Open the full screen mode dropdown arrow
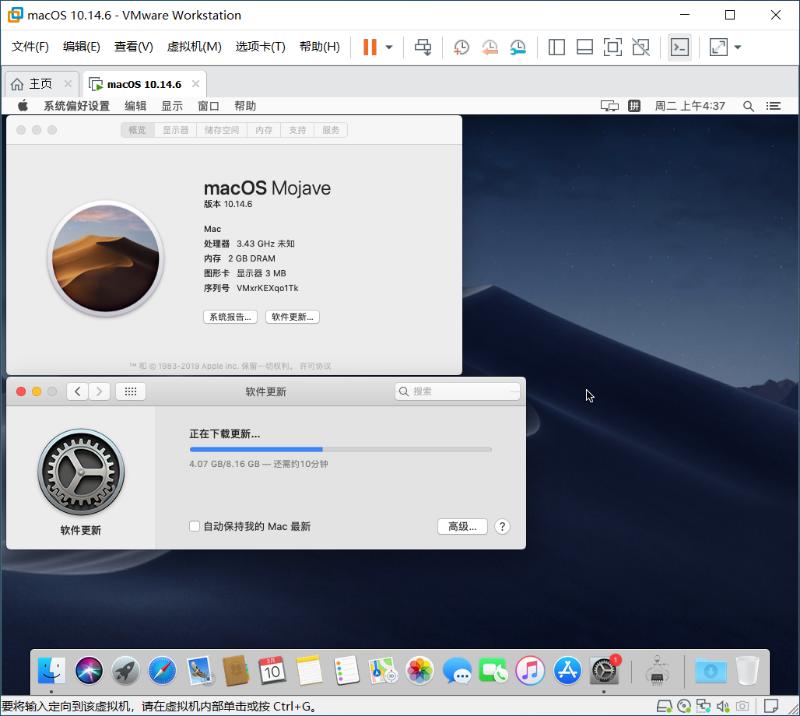The height and width of the screenshot is (716, 800). point(737,47)
